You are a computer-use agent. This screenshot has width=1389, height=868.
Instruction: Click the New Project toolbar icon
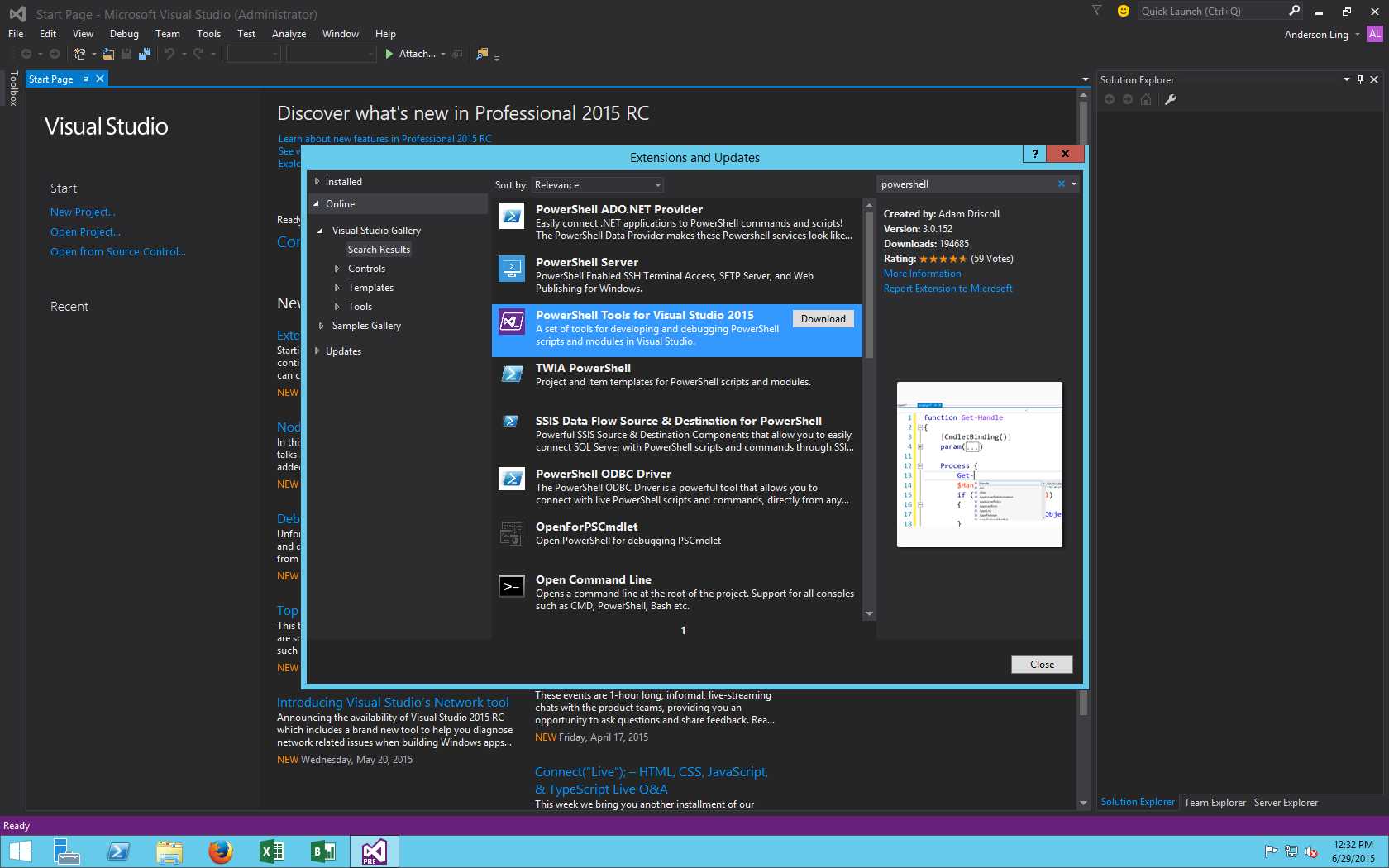[x=80, y=54]
